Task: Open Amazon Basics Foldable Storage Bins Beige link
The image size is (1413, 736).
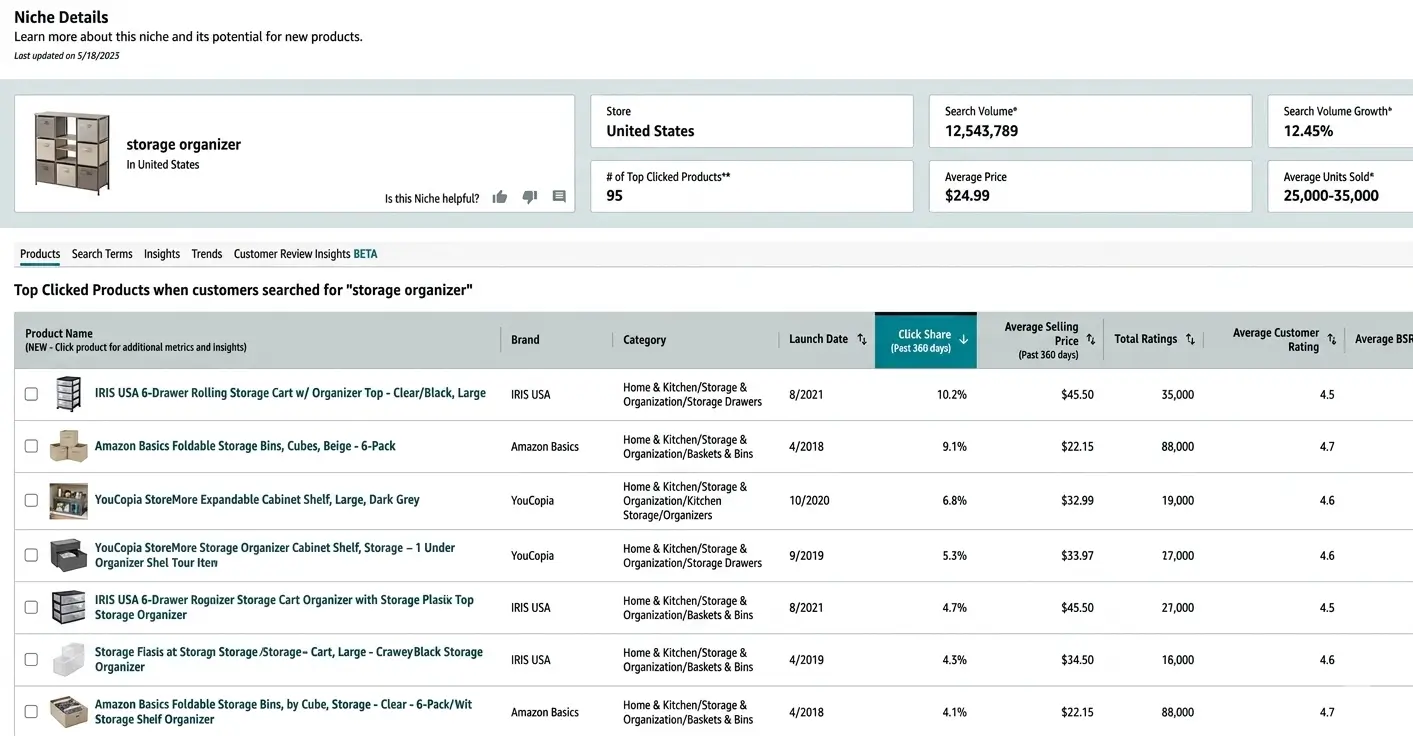Action: click(245, 446)
